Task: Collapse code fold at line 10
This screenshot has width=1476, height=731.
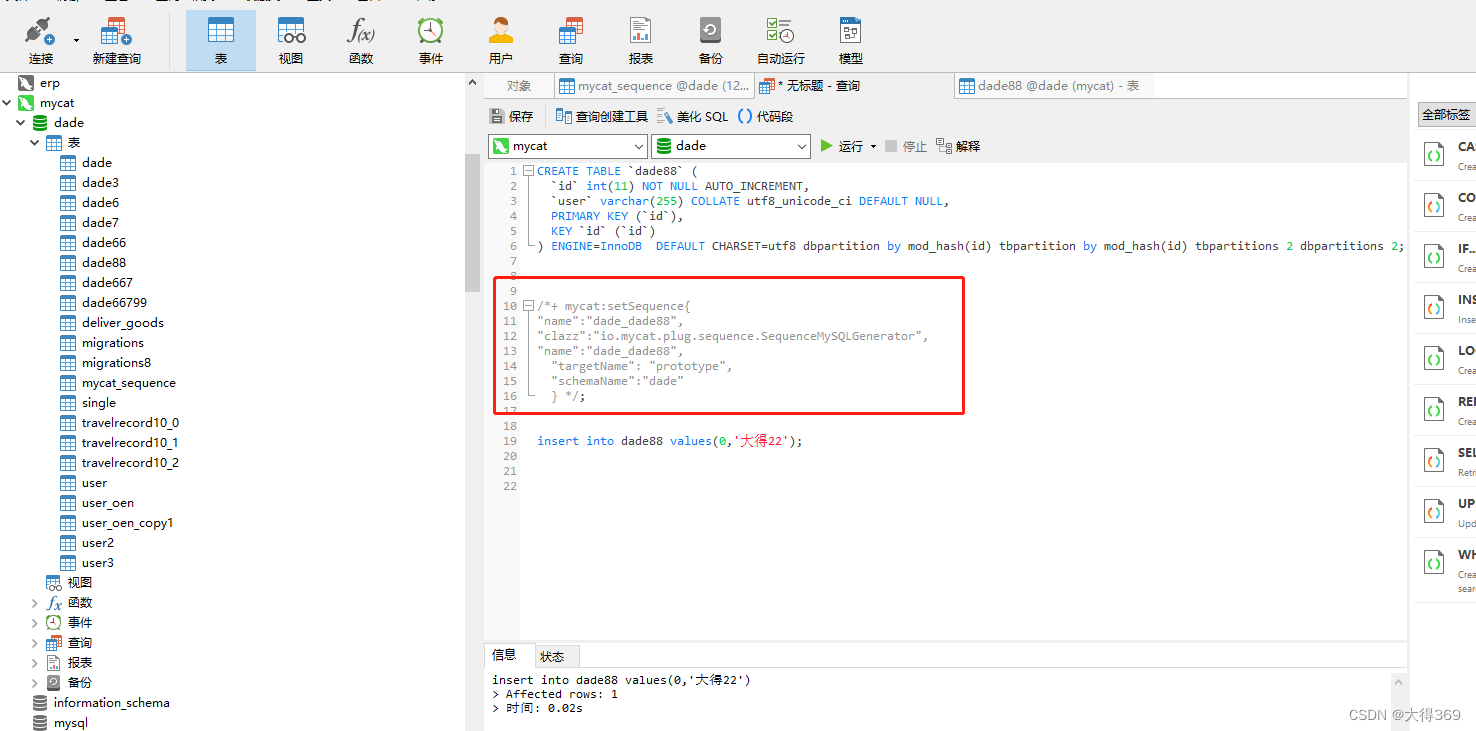Action: click(529, 306)
